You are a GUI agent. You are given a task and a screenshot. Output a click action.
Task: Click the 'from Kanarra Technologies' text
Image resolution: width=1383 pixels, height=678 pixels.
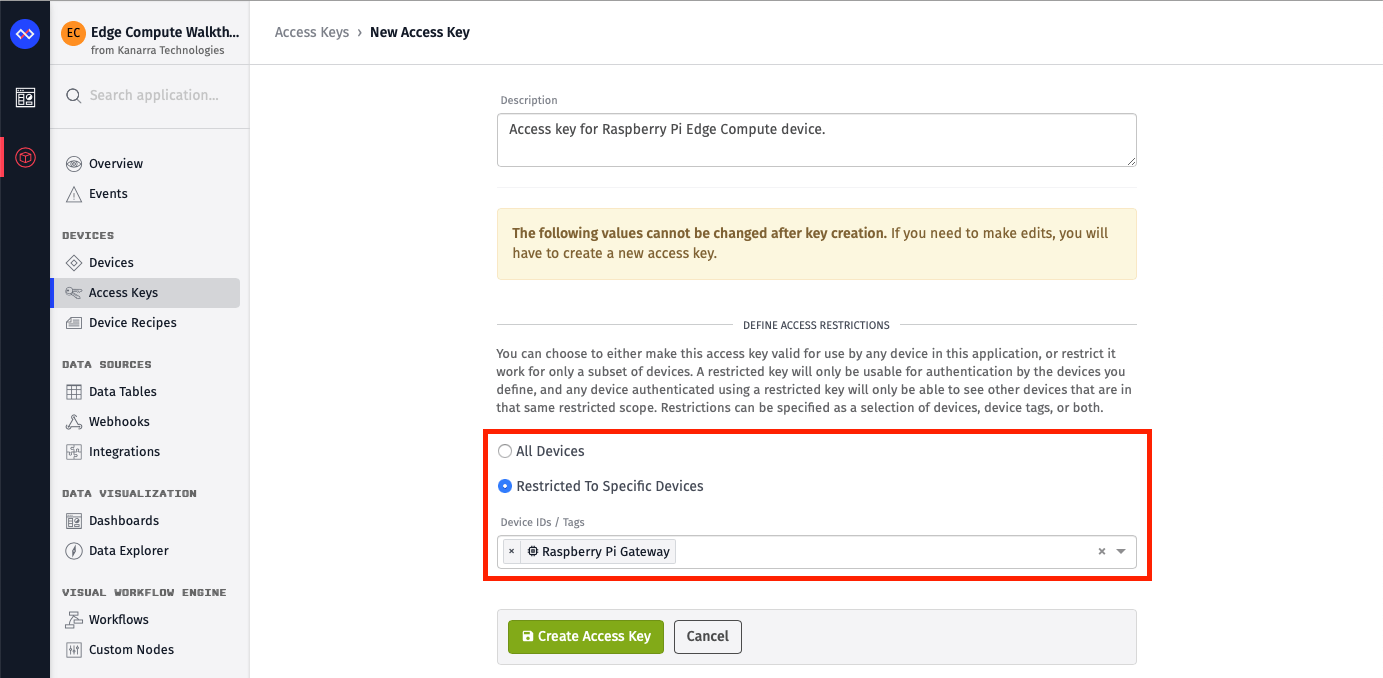(x=157, y=51)
